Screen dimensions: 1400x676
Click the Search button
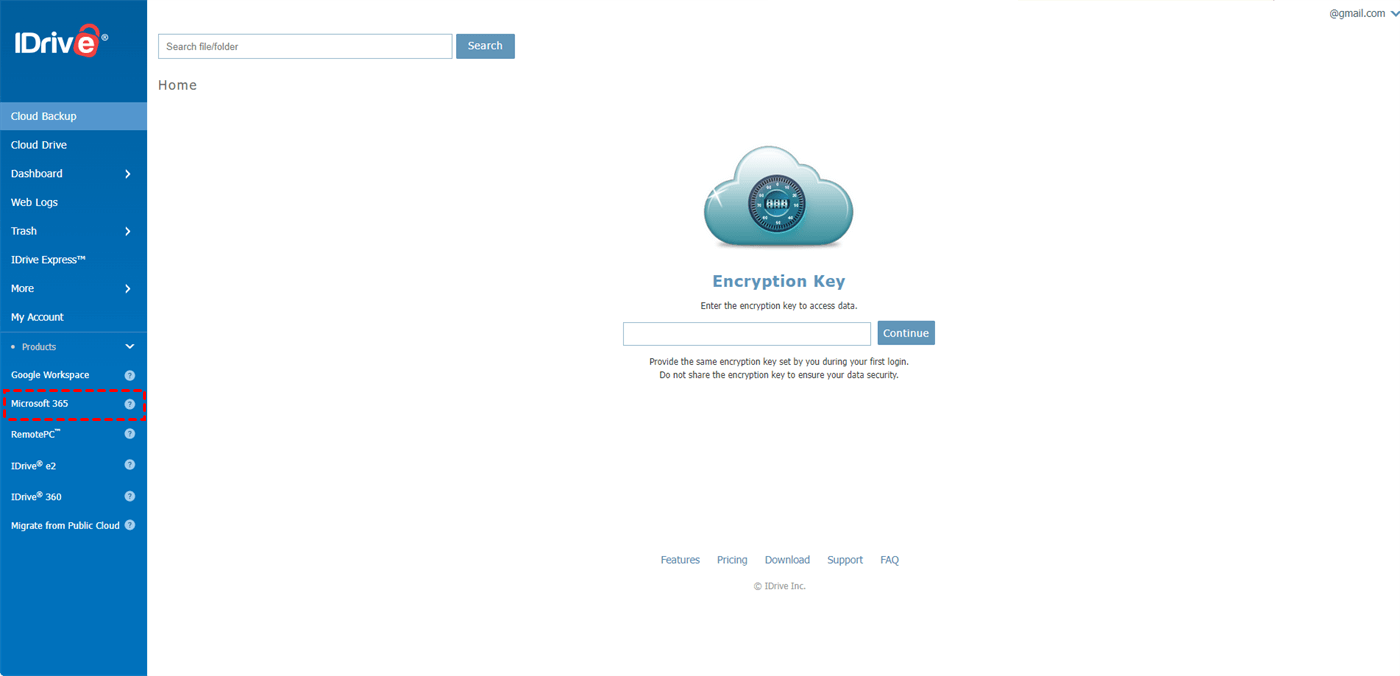point(485,46)
